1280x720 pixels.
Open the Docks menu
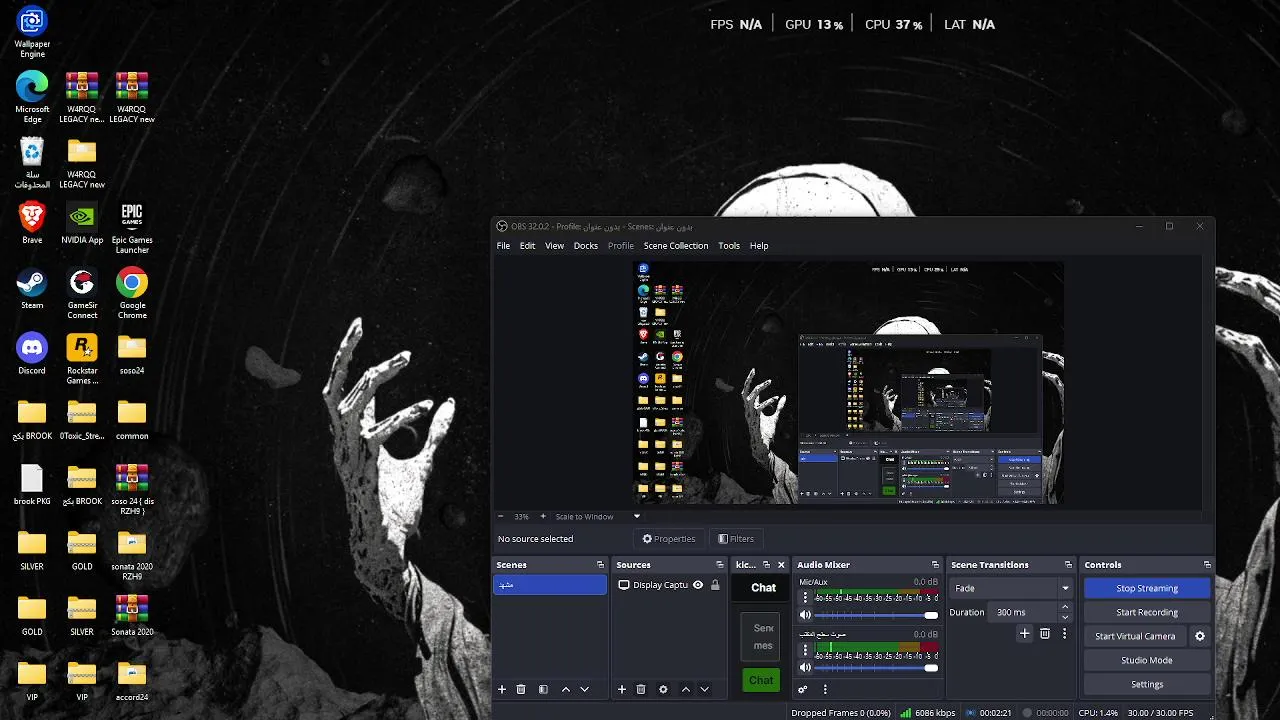(586, 246)
